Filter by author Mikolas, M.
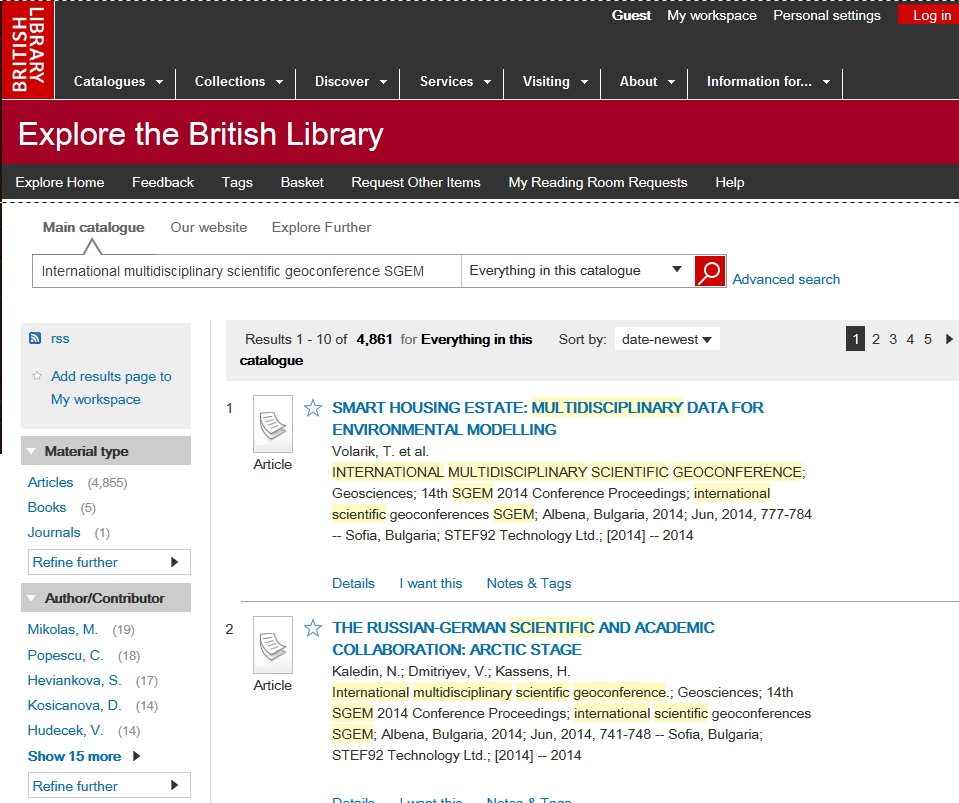 click(x=62, y=629)
